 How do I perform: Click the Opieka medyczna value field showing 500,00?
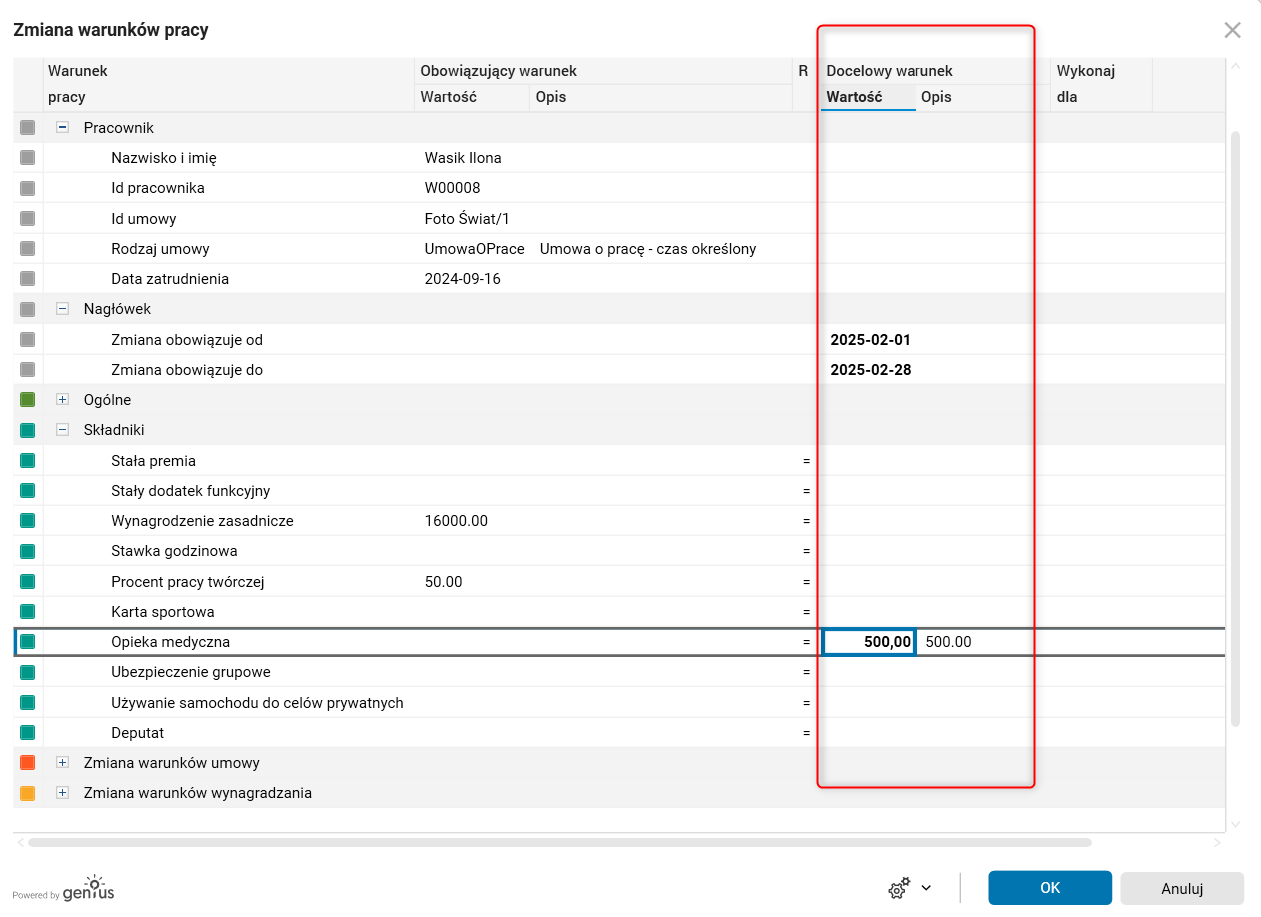(868, 642)
